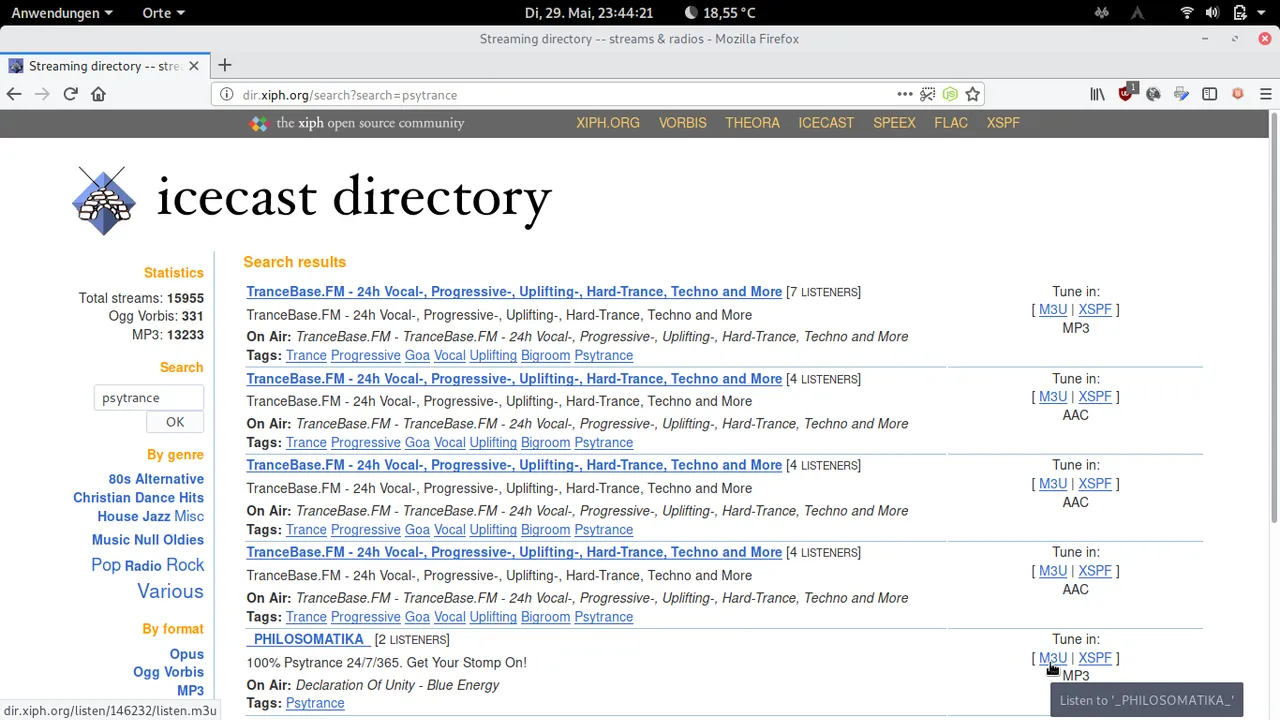Browse the Oldies genre

click(183, 540)
